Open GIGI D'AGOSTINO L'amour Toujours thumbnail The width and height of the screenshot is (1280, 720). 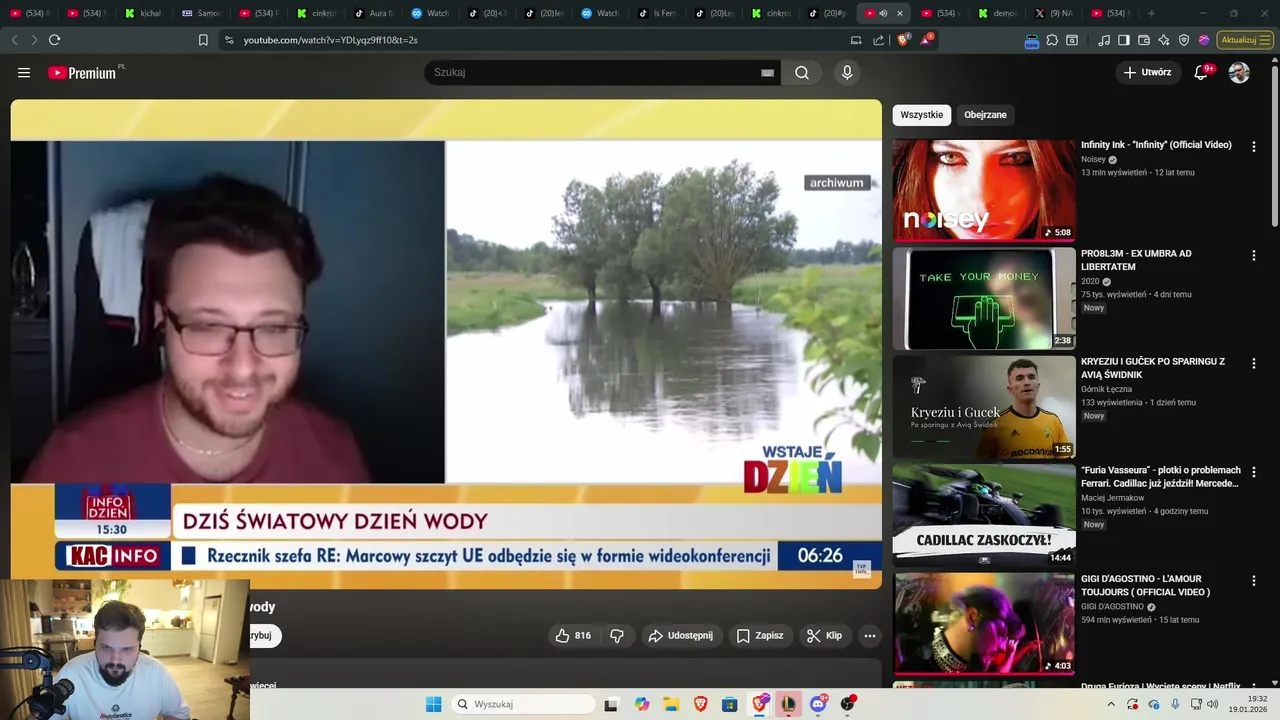[x=984, y=625]
